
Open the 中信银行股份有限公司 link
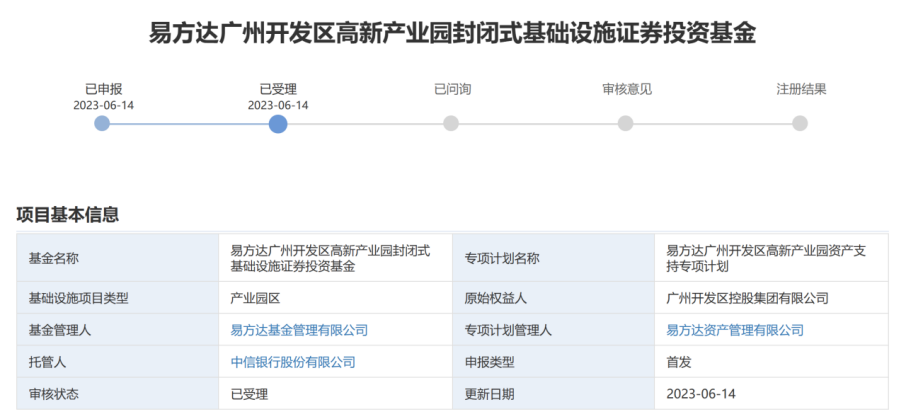click(x=293, y=362)
